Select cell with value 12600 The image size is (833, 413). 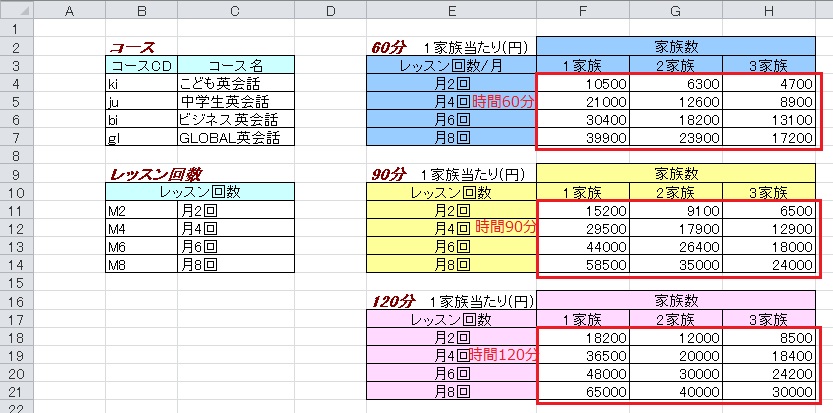click(676, 101)
